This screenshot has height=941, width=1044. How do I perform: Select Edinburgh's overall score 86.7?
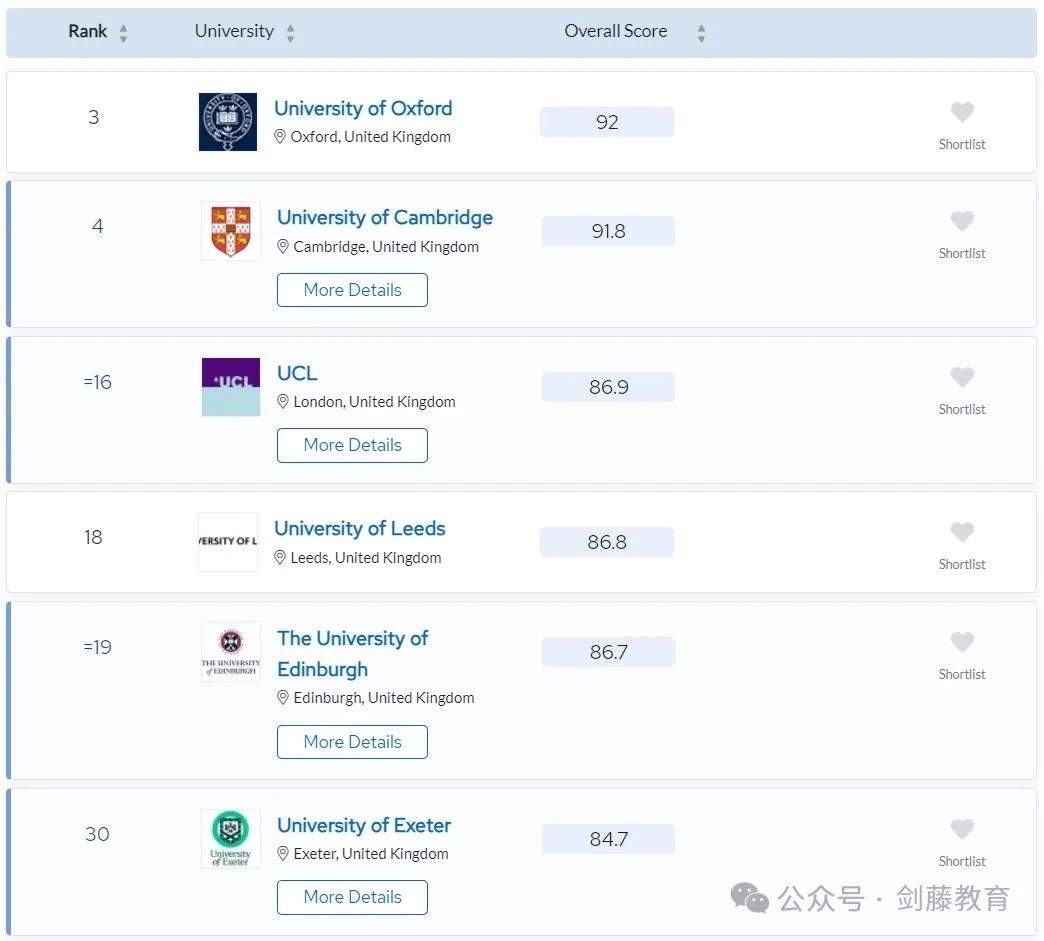[608, 652]
